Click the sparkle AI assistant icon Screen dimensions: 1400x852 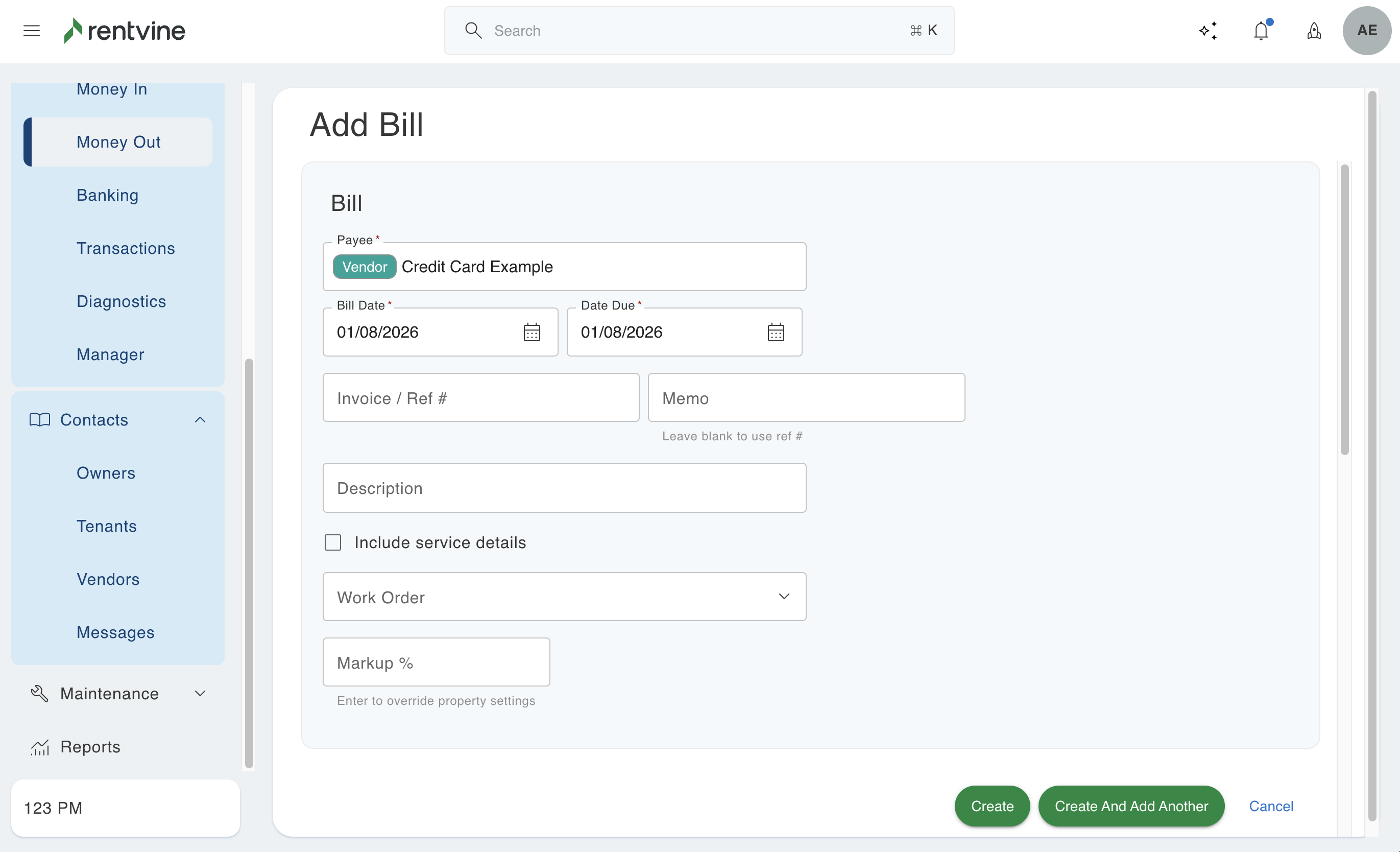[1208, 31]
